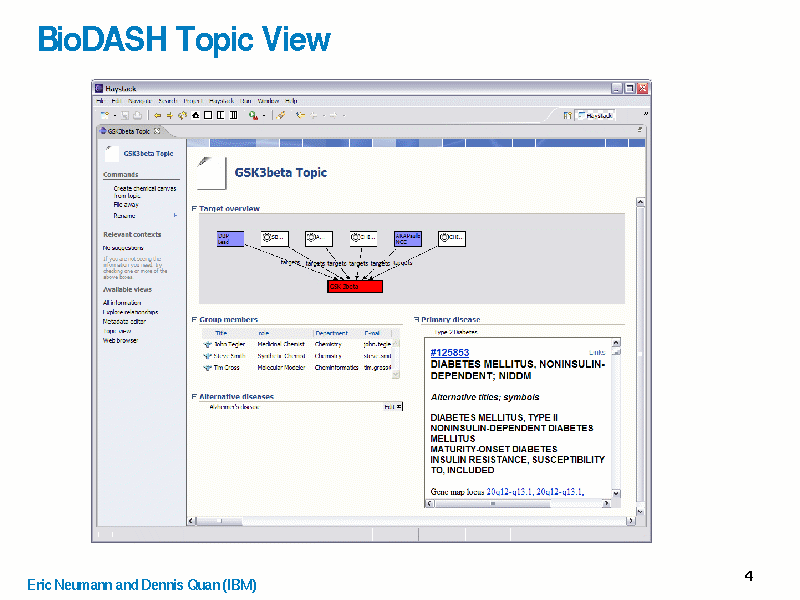Collapse the Primary disease section
Viewport: 800px width, 600px height.
coord(416,320)
